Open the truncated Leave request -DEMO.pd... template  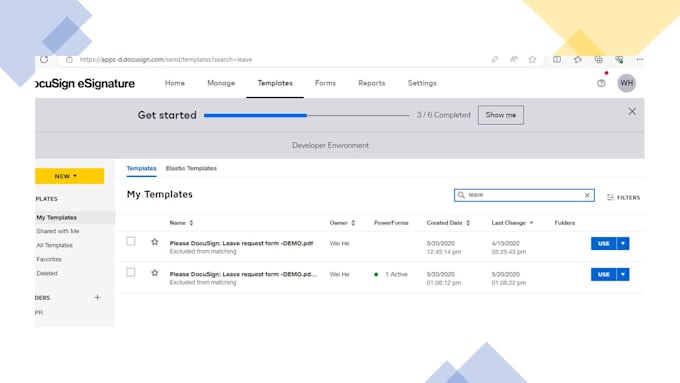[243, 274]
